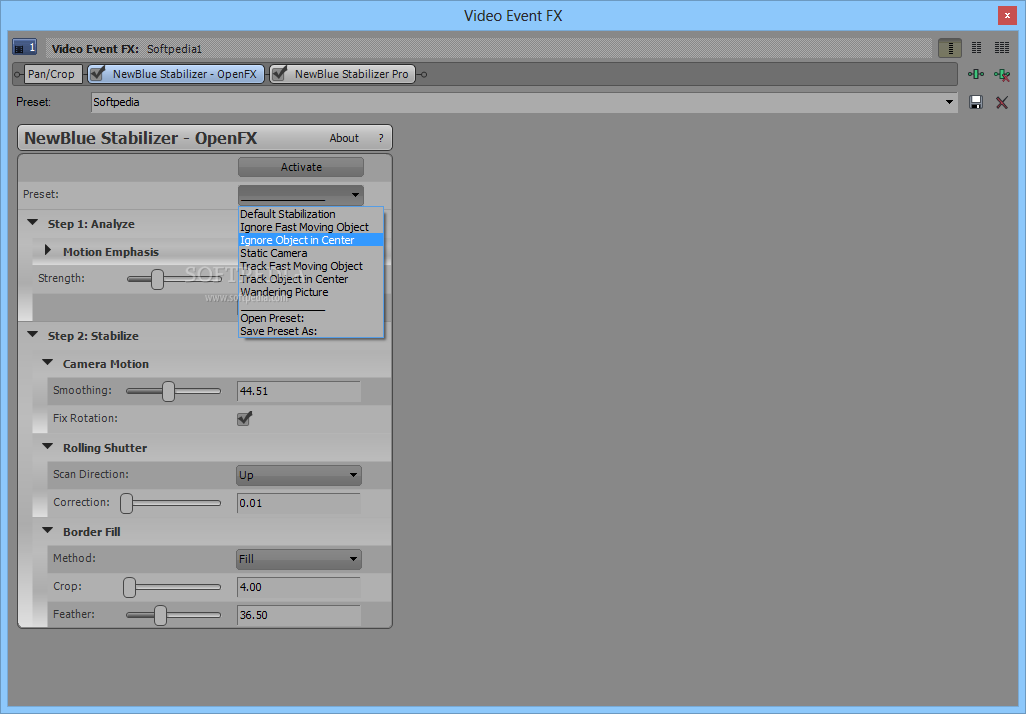The image size is (1026, 714).
Task: Switch to three-column plug-in layout icon
Action: click(x=1002, y=48)
